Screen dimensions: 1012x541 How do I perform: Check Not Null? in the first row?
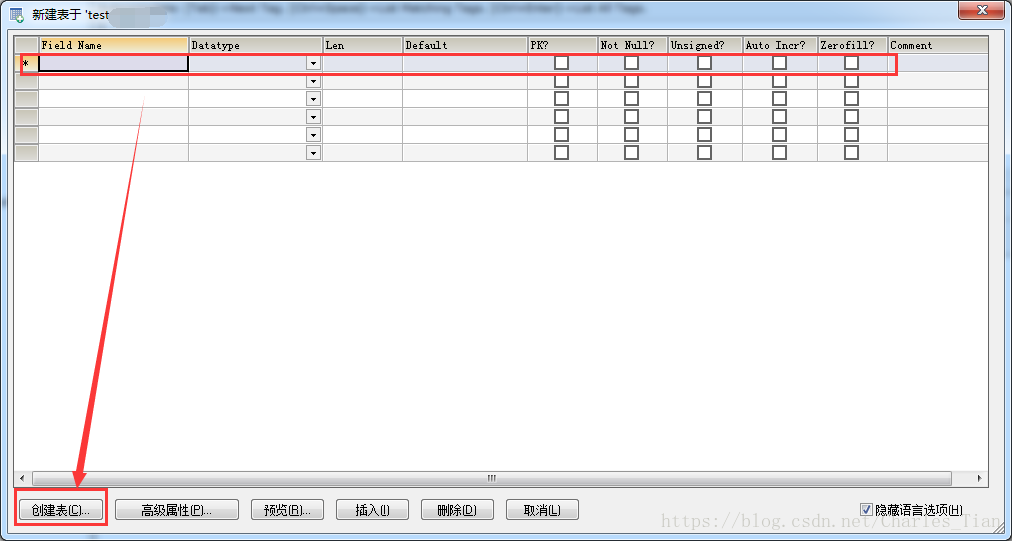pos(631,63)
